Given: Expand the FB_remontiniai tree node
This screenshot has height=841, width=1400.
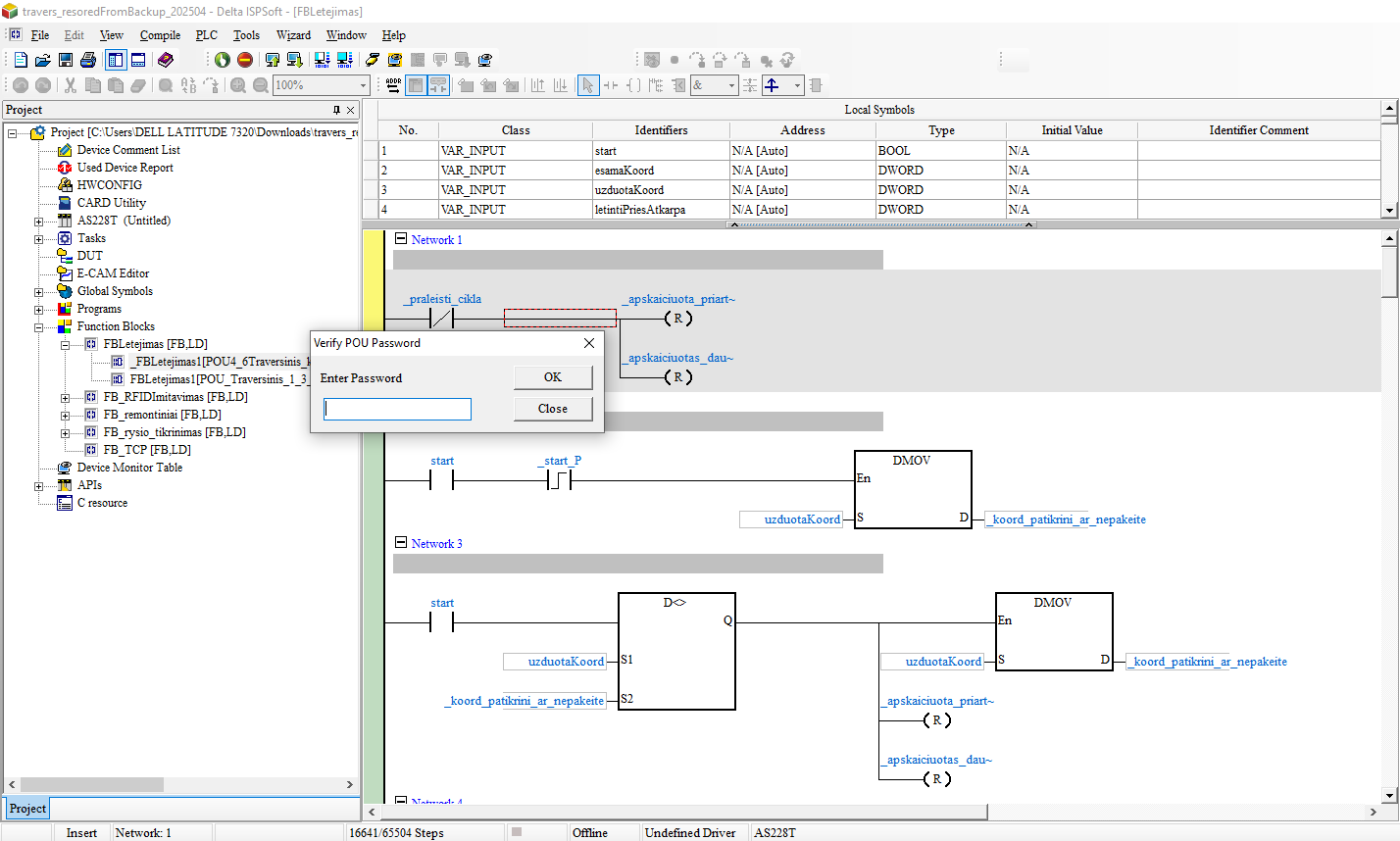Looking at the screenshot, I should pos(65,415).
